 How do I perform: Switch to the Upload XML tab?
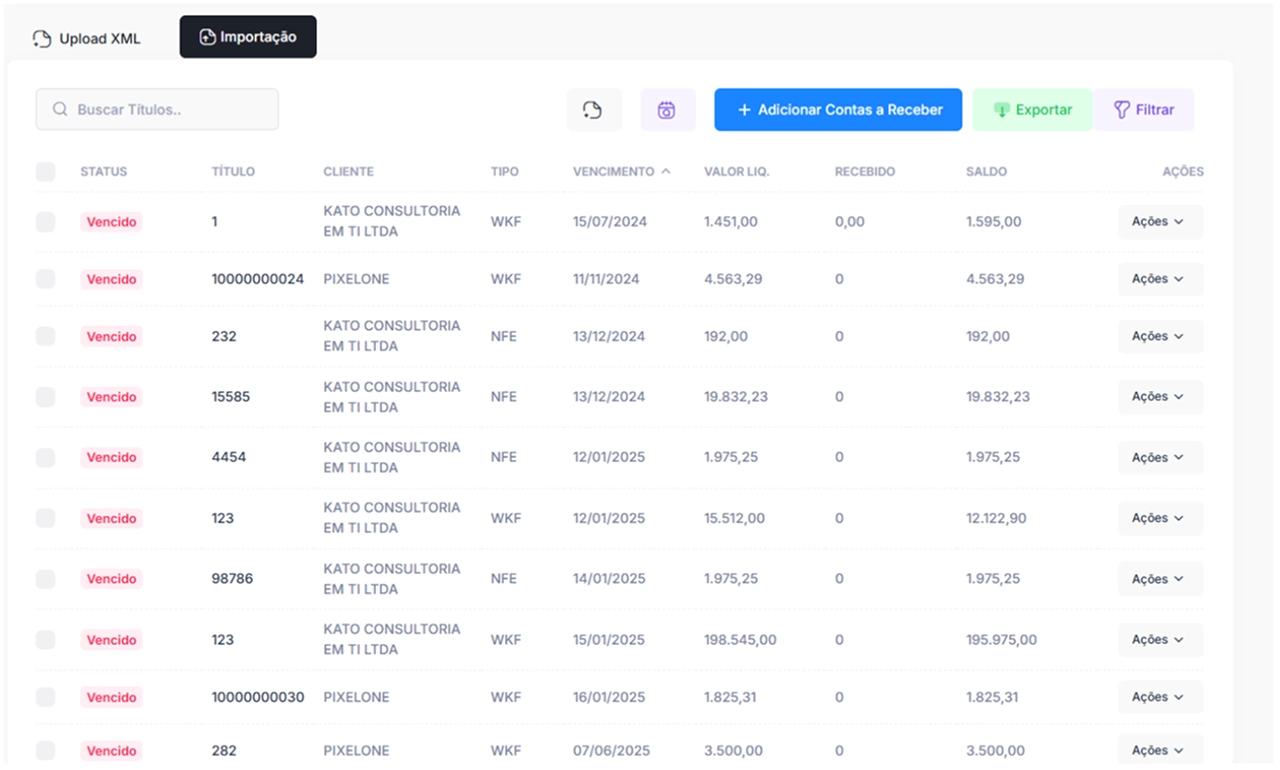(x=87, y=39)
